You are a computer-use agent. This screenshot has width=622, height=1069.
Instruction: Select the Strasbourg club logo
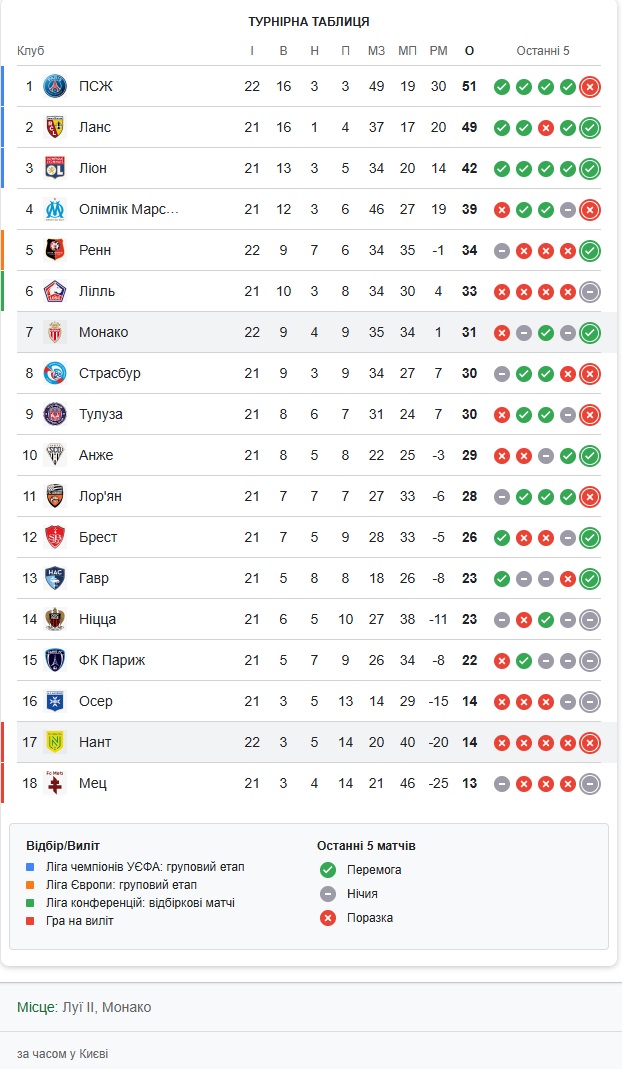click(55, 373)
